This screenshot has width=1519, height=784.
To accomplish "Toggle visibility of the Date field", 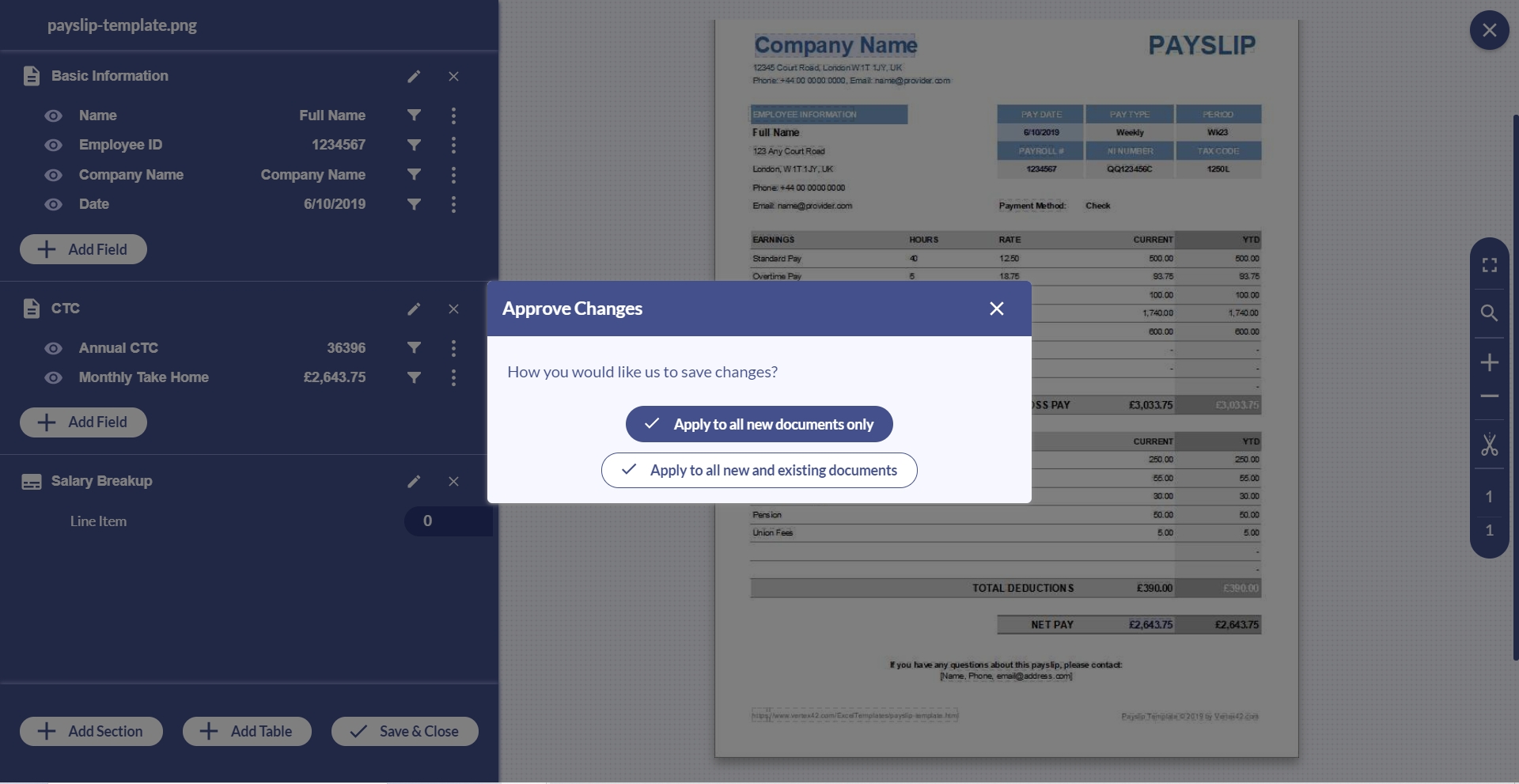I will [53, 204].
